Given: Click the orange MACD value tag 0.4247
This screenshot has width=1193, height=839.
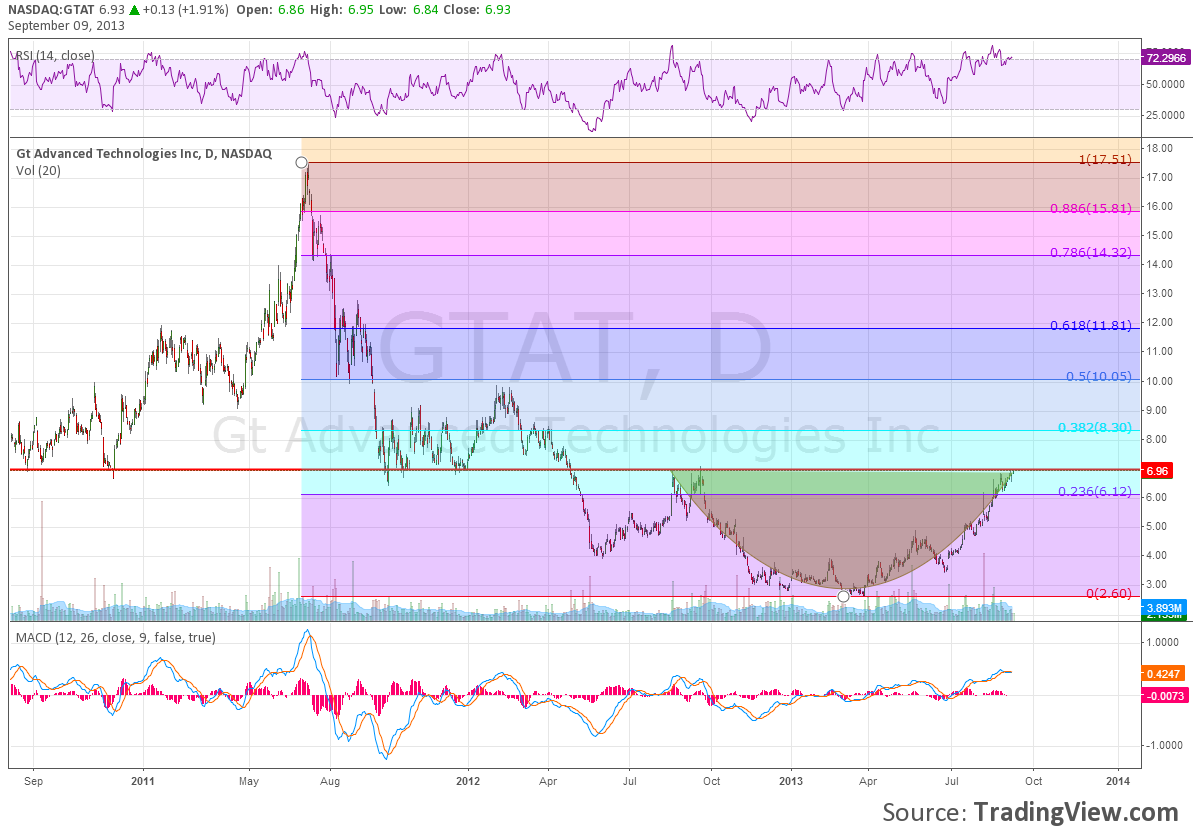Looking at the screenshot, I should point(1163,674).
